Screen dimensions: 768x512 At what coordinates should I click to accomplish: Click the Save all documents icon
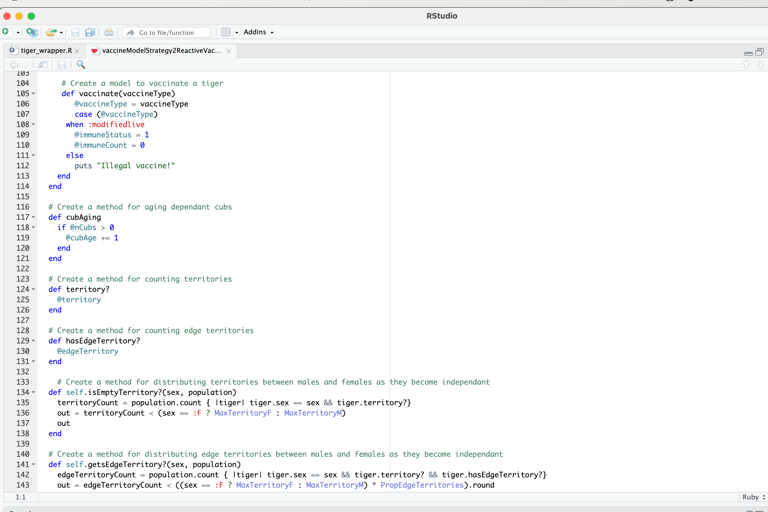tap(90, 32)
